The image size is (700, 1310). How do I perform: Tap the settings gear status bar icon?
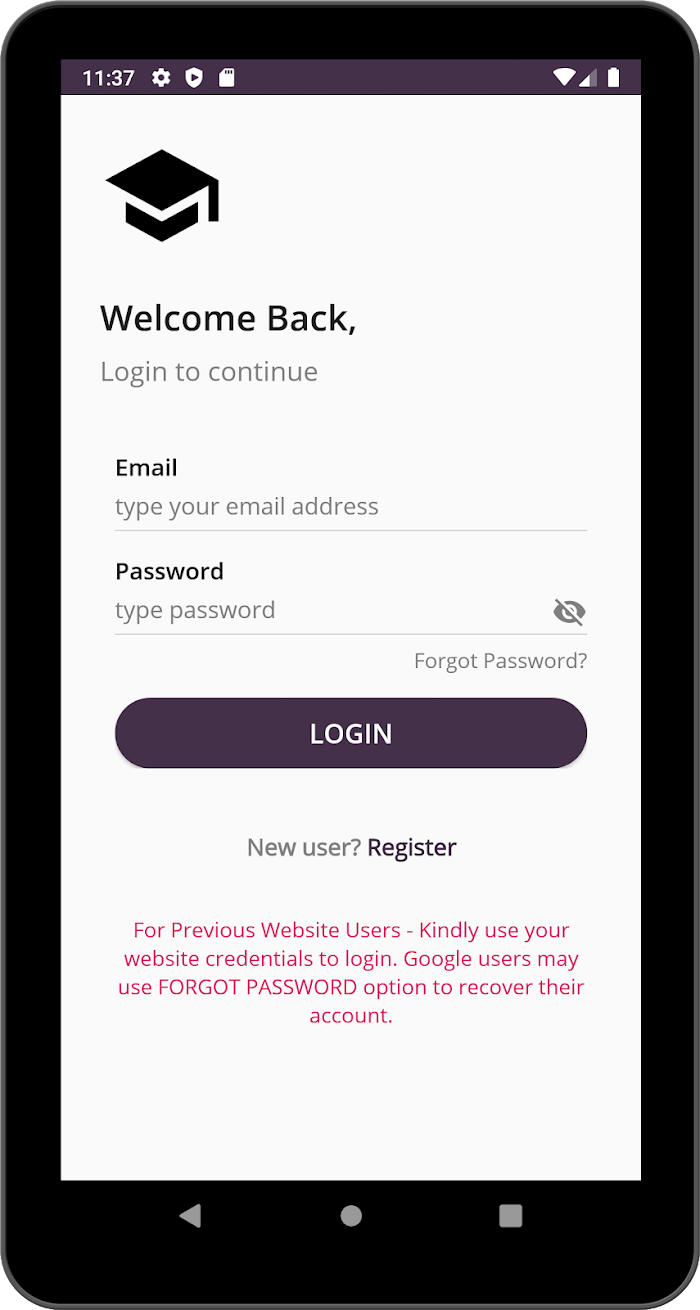[x=161, y=78]
